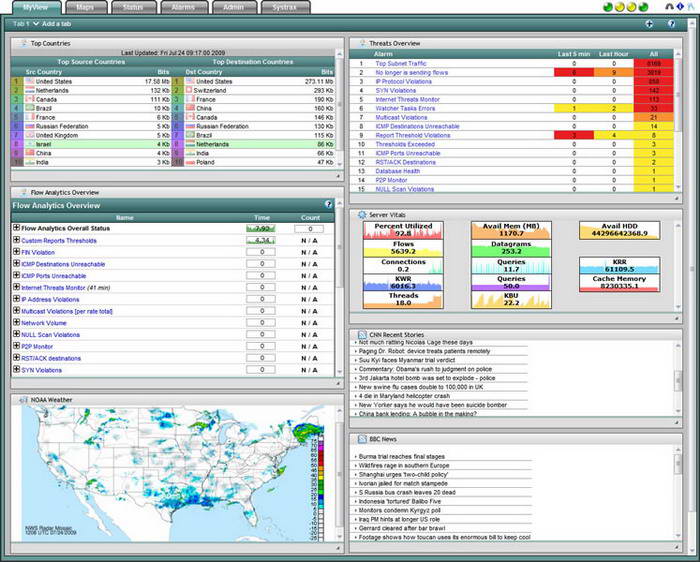Expand the Network Volume row
Image resolution: width=700 pixels, height=562 pixels.
[x=17, y=322]
